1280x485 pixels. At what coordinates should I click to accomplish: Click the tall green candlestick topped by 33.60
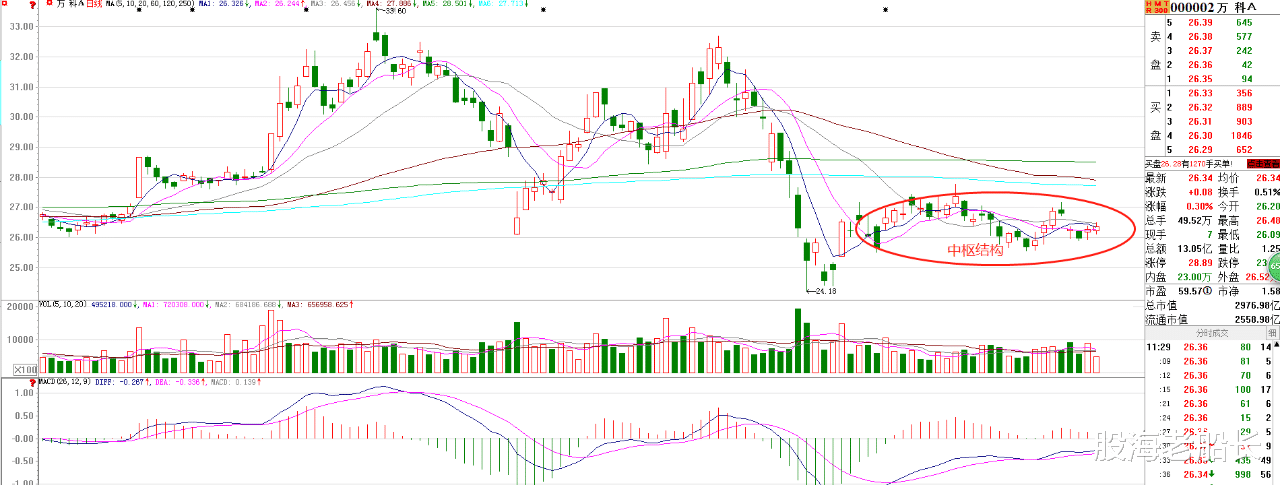[x=376, y=37]
